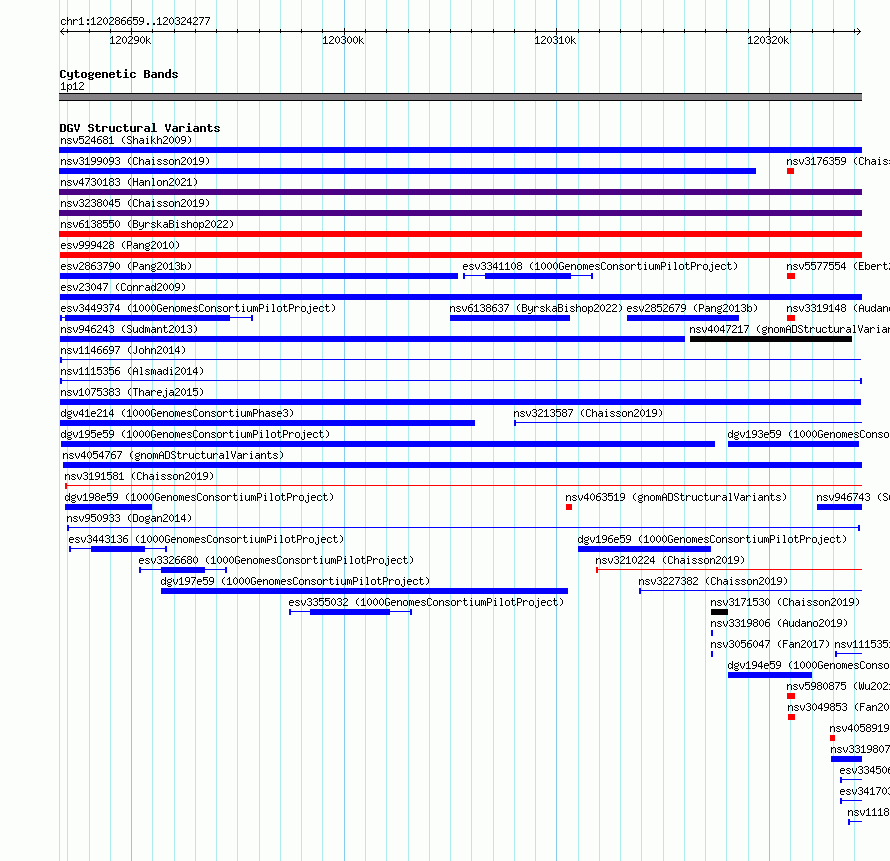Viewport: 890px width, 861px height.
Task: Select the nsv3199093 (Chaisson2019) blue bar
Action: (408, 171)
